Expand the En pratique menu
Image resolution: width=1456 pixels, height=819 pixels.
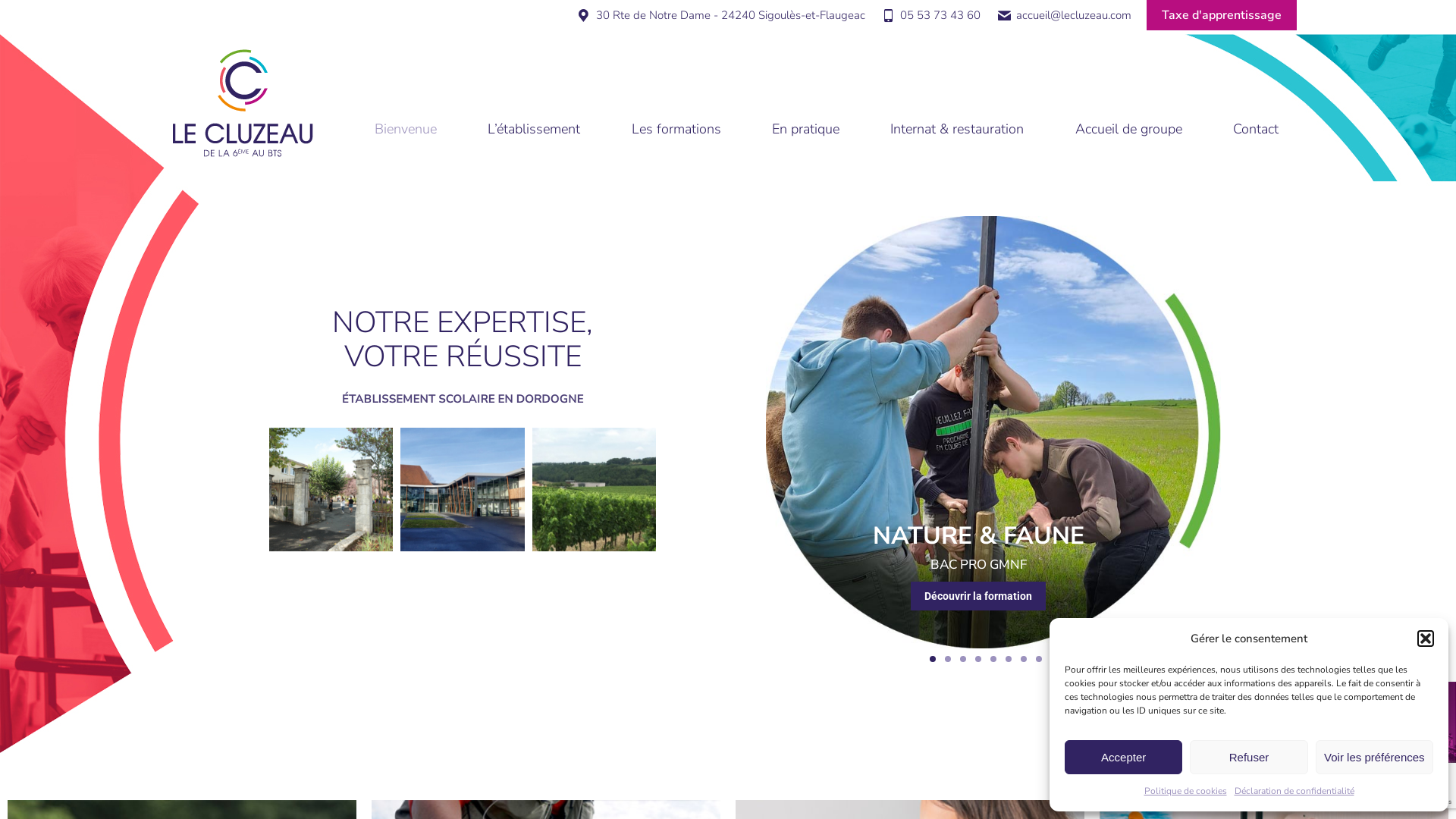point(805,129)
